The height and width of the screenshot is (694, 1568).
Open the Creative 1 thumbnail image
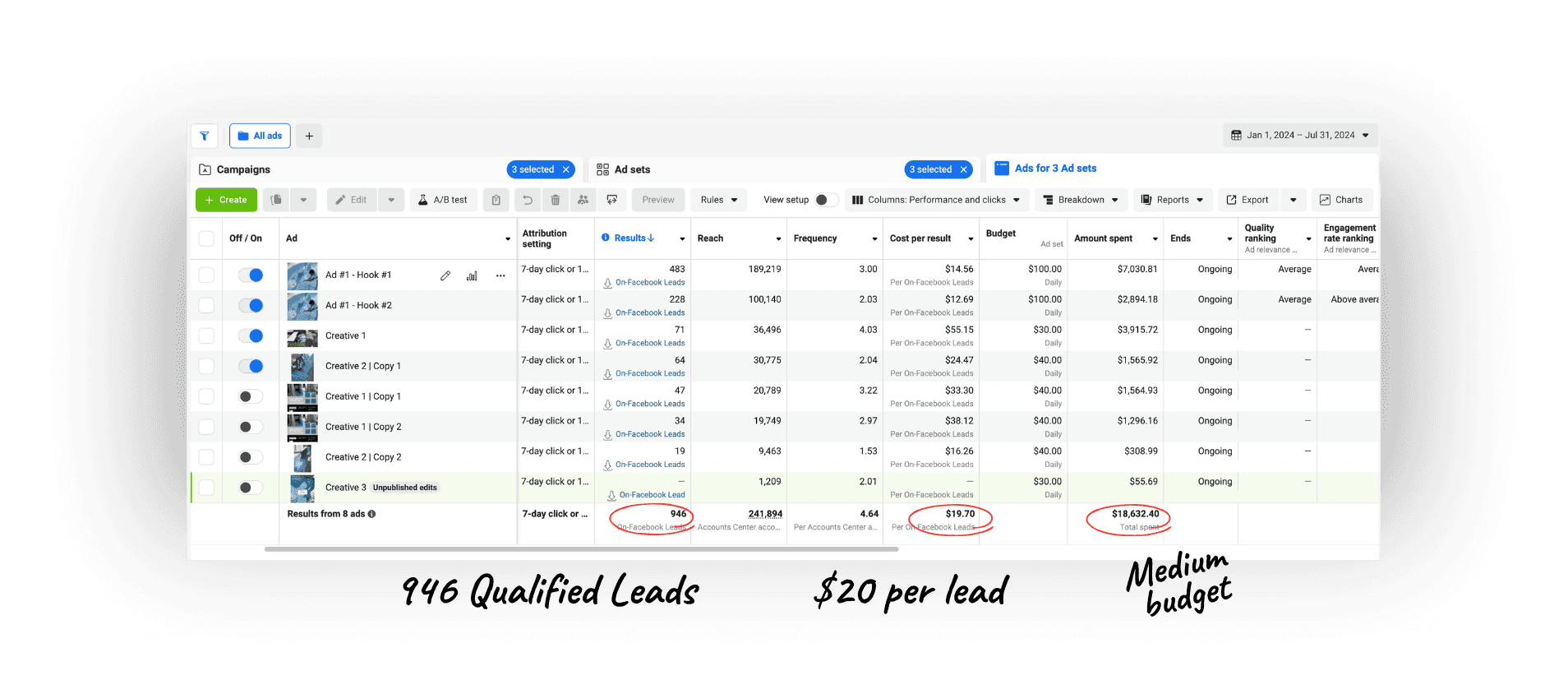tap(302, 337)
